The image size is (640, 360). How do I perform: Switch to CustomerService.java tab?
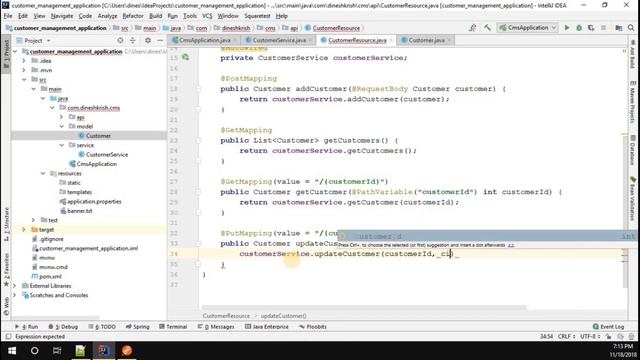[279, 40]
